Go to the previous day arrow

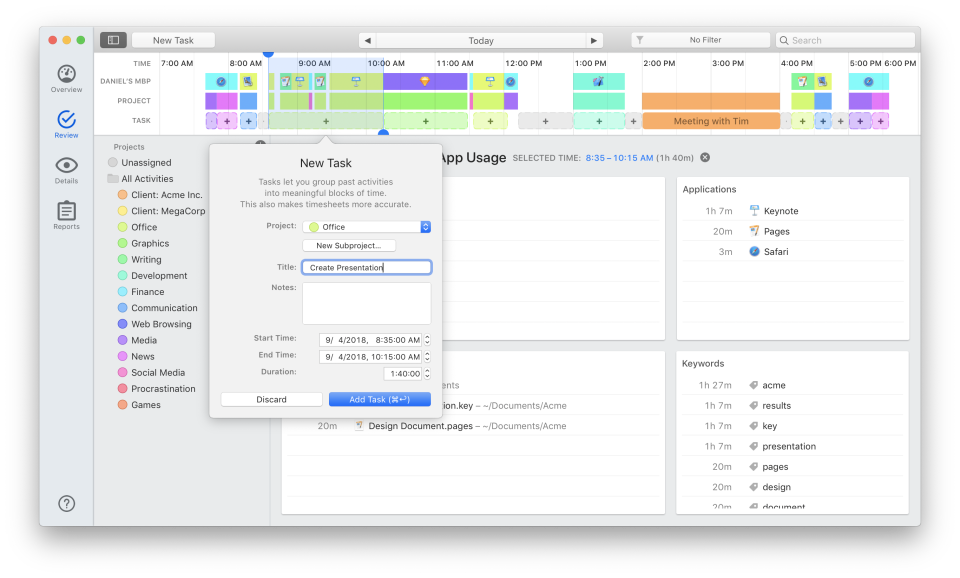tap(367, 40)
